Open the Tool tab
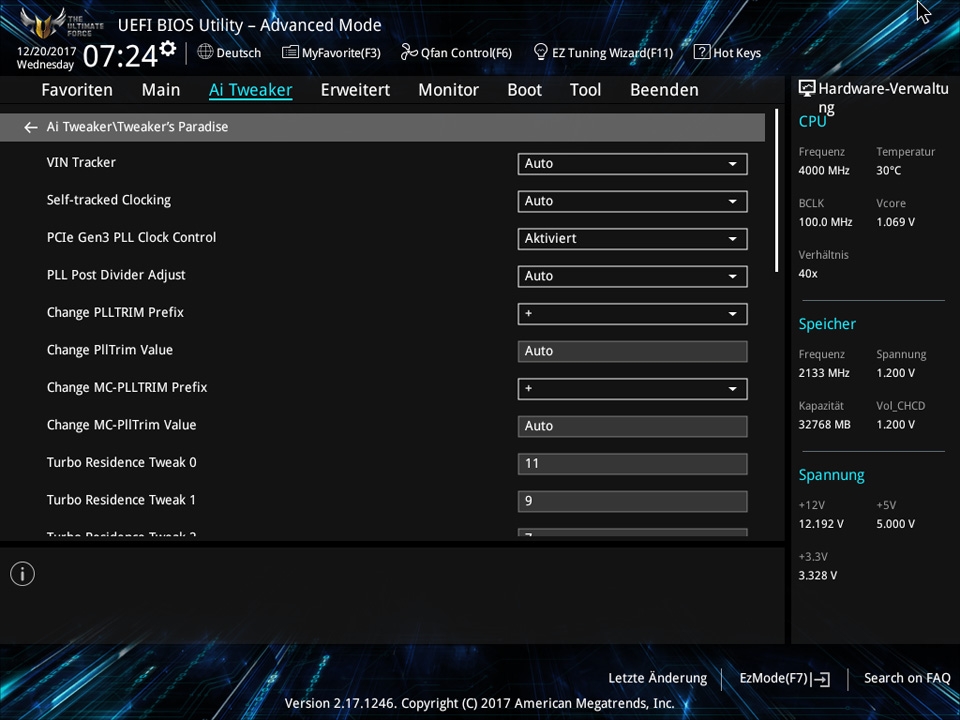The width and height of the screenshot is (960, 720). pos(585,90)
